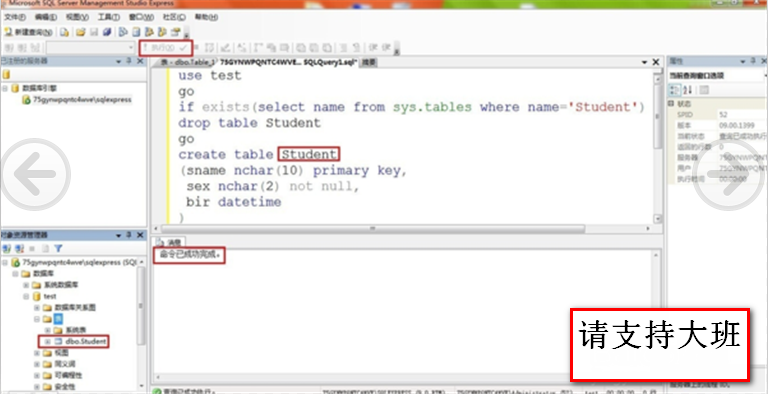
Task: Click the Open File folder icon
Action: [81, 32]
